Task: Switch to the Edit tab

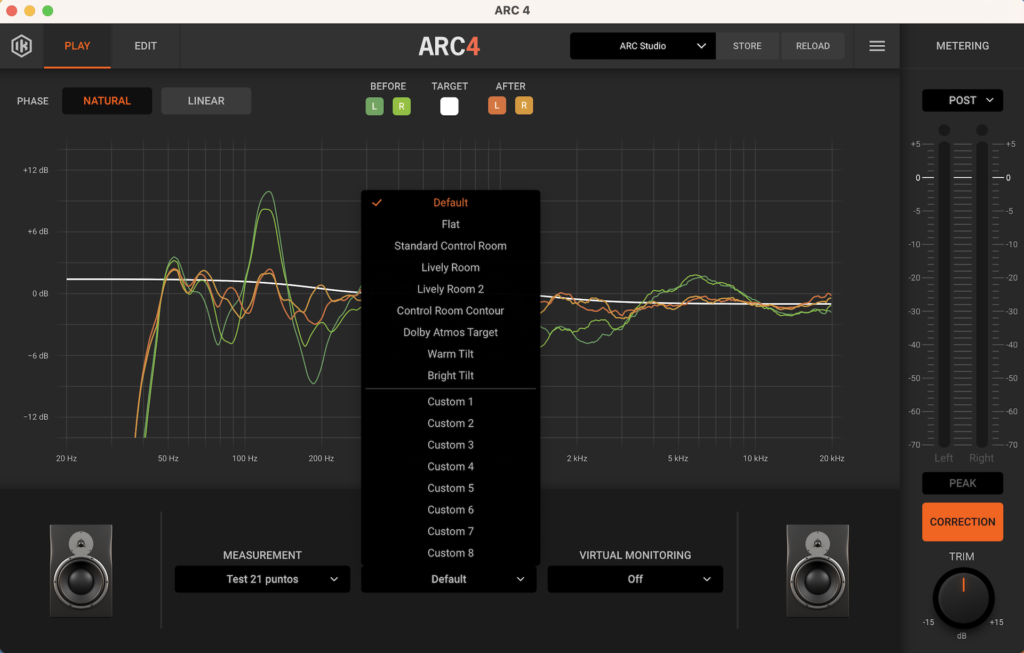Action: 145,46
